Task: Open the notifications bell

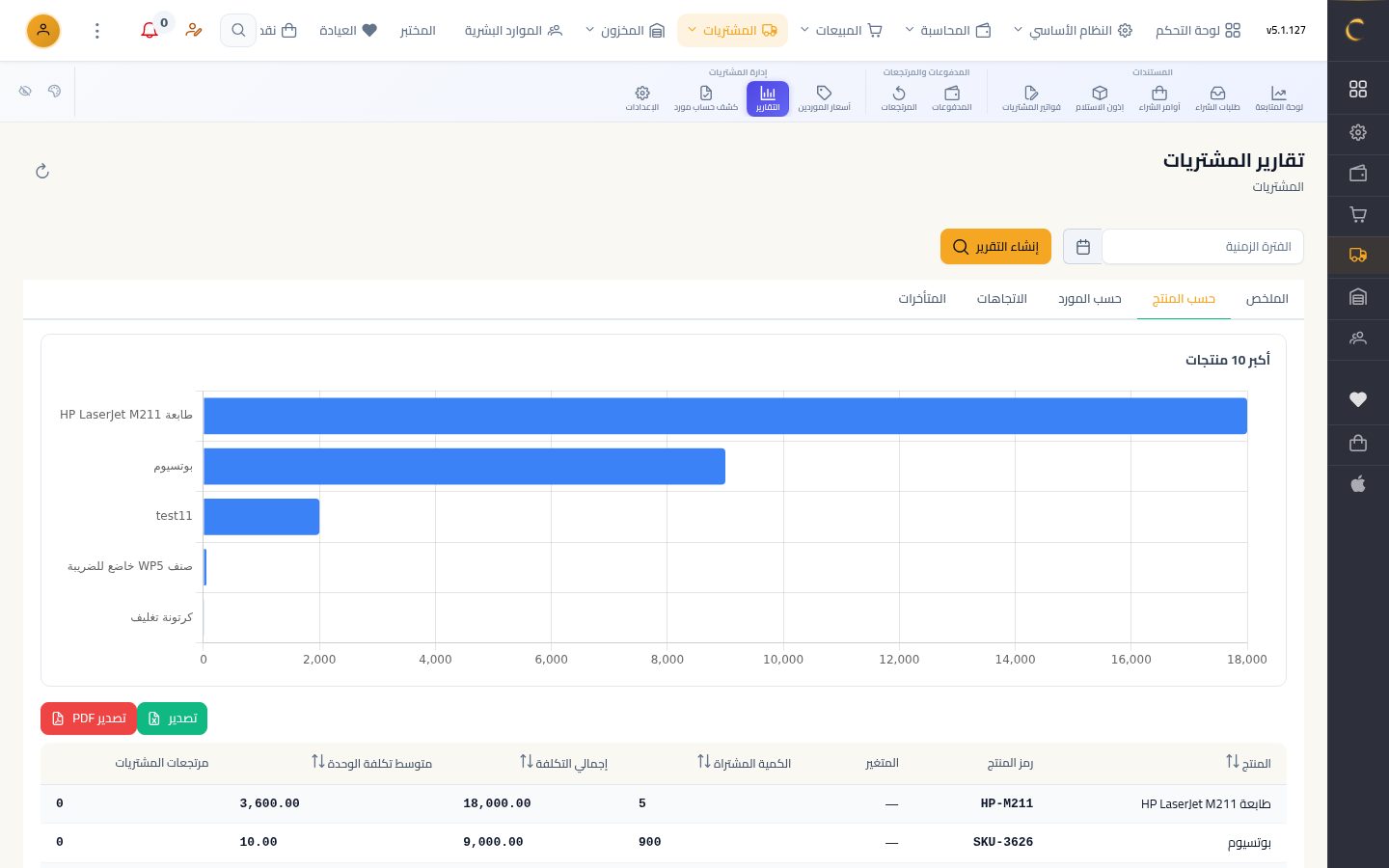Action: click(x=150, y=31)
